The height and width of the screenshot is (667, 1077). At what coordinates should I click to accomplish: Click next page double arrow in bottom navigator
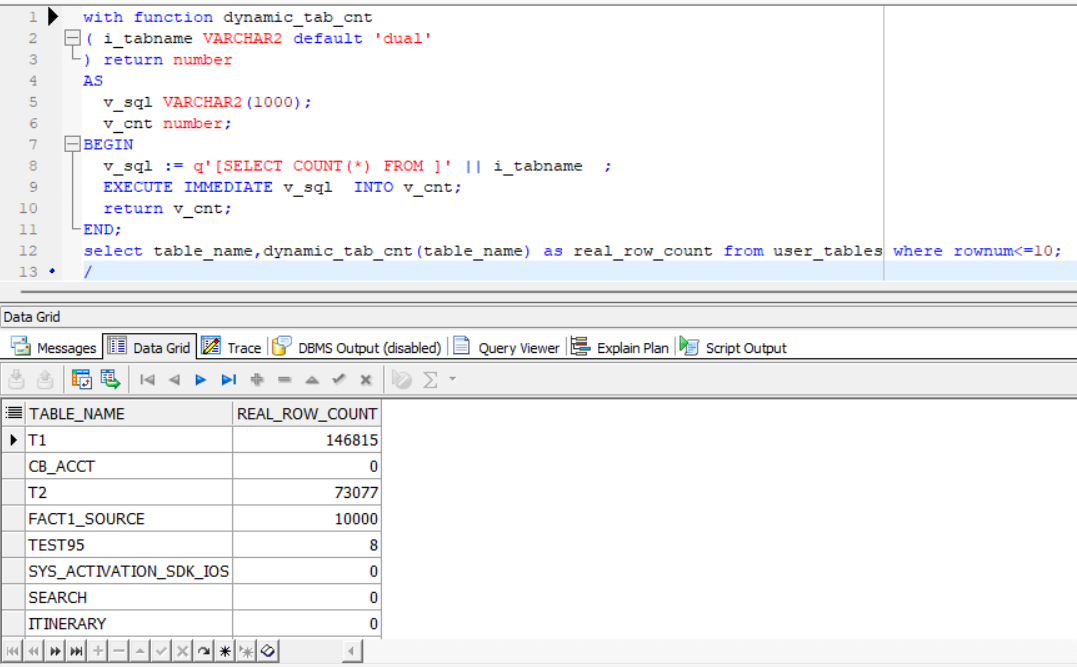(54, 651)
